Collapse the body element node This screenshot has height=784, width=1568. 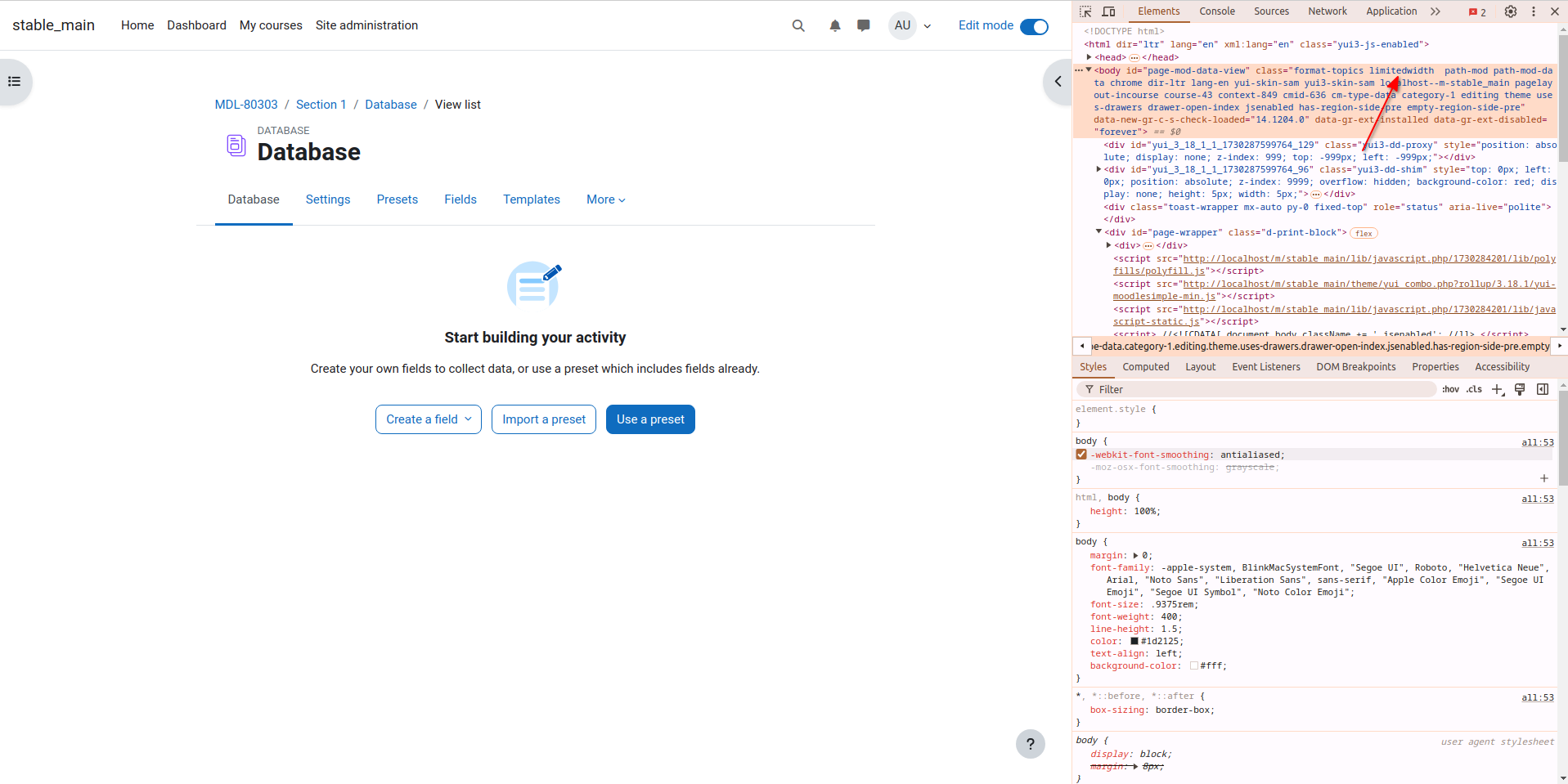coord(1089,70)
